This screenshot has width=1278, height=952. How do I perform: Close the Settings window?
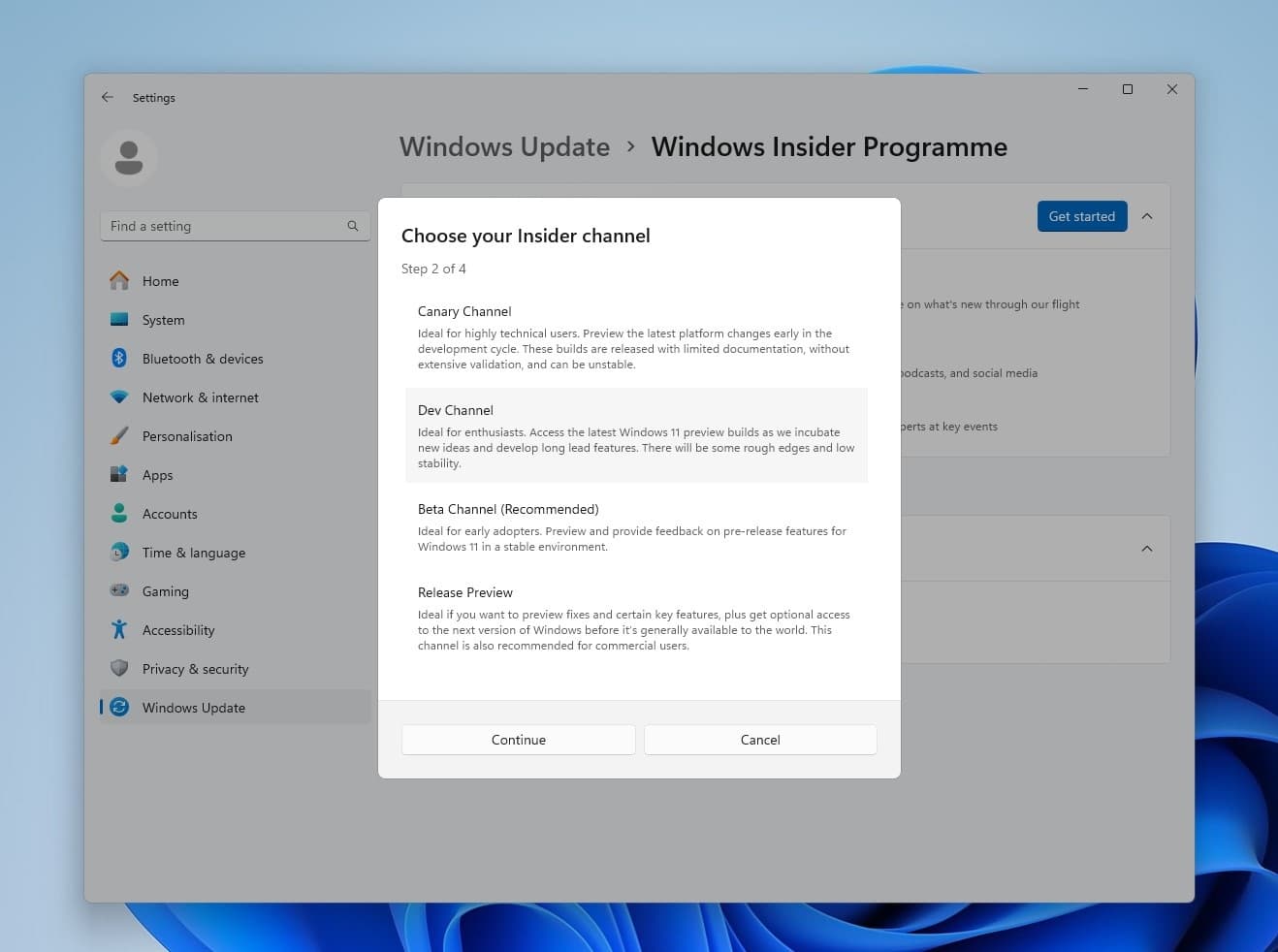[x=1172, y=89]
